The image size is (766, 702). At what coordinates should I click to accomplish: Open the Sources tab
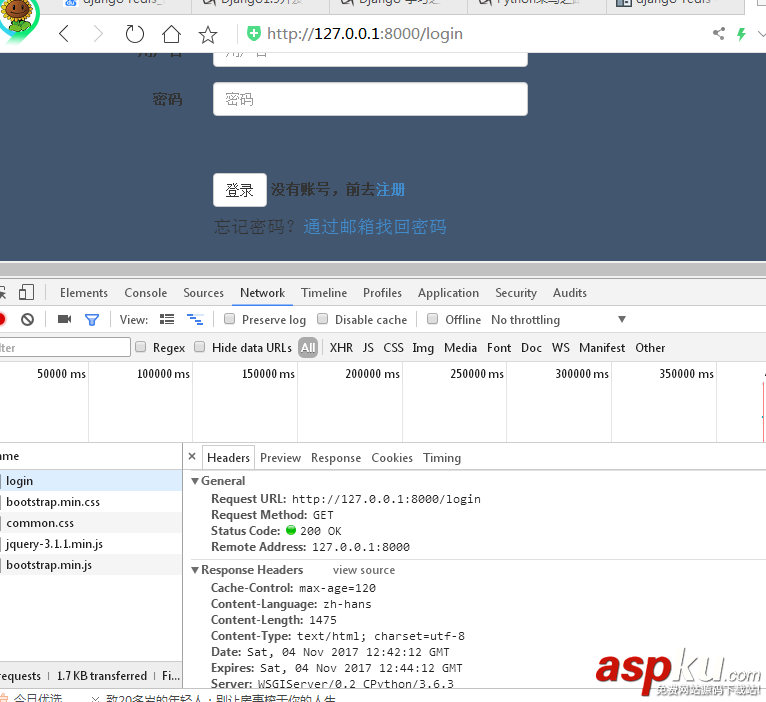203,293
